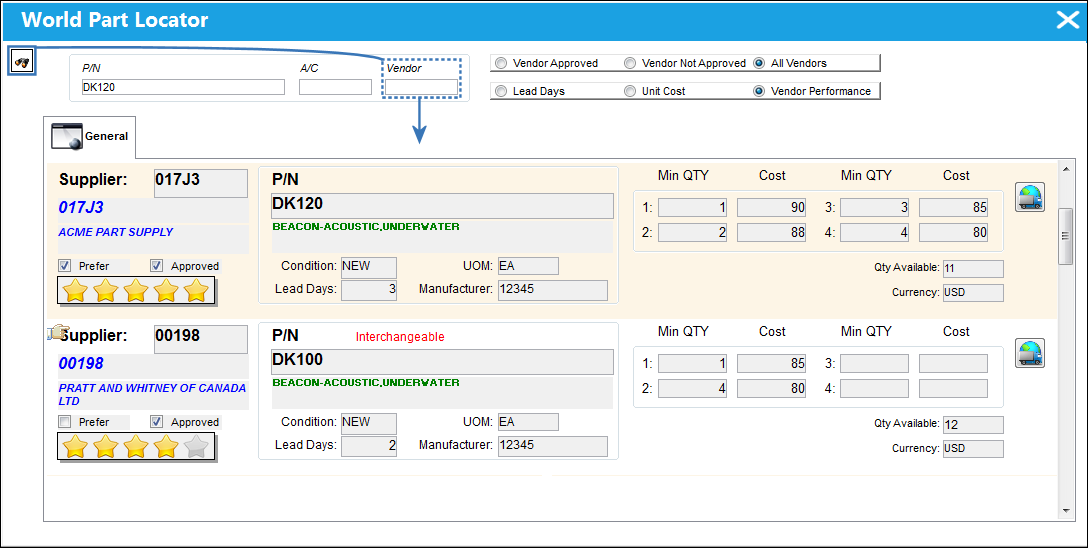The height and width of the screenshot is (548, 1088).
Task: Select the Vendor Approved radio button
Action: point(501,63)
